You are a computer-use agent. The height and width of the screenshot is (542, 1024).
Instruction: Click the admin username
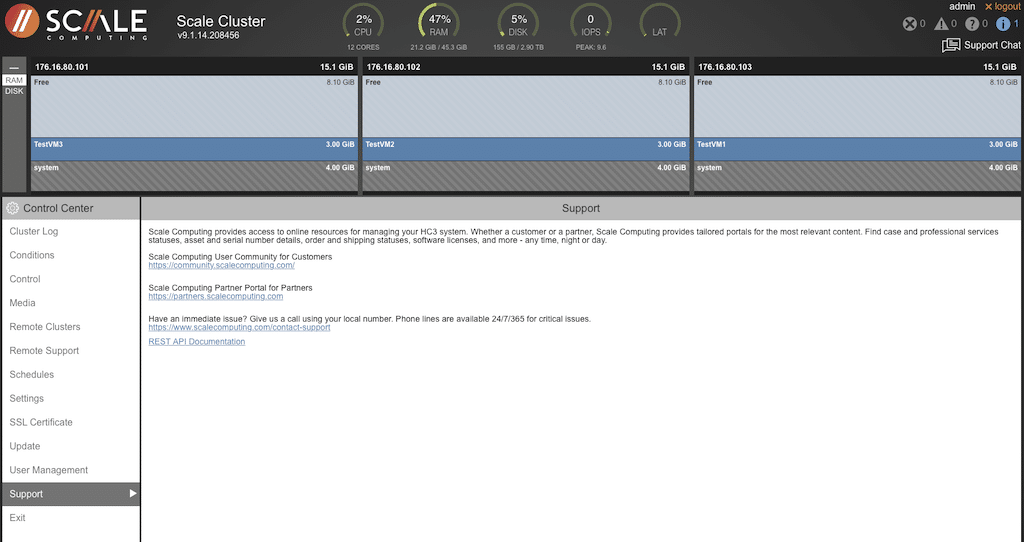(962, 7)
